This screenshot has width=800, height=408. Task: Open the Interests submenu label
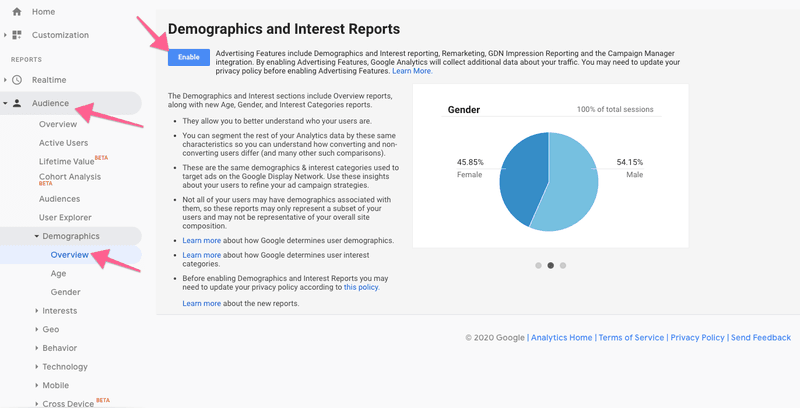click(x=60, y=311)
